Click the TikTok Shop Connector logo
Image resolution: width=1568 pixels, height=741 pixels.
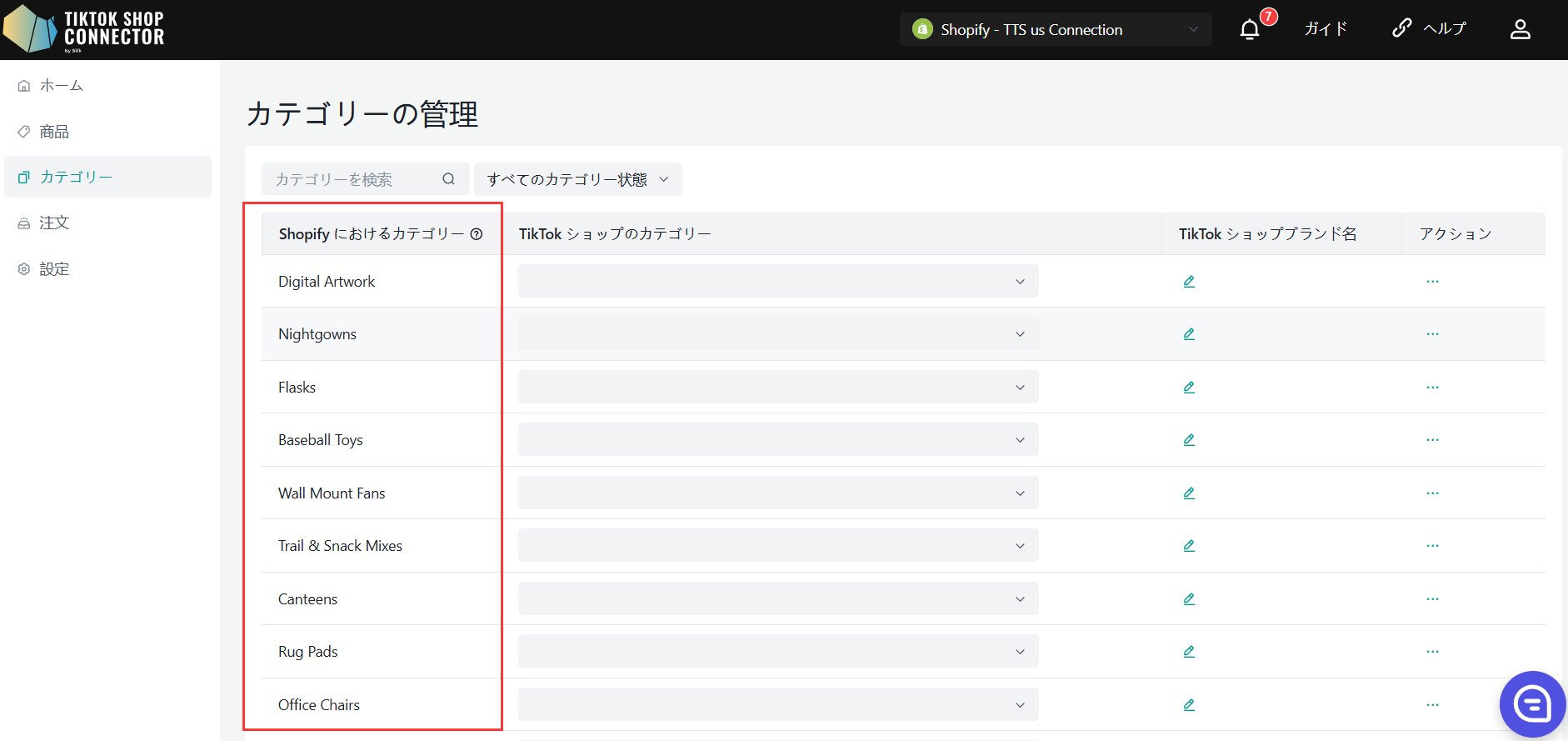click(x=84, y=30)
